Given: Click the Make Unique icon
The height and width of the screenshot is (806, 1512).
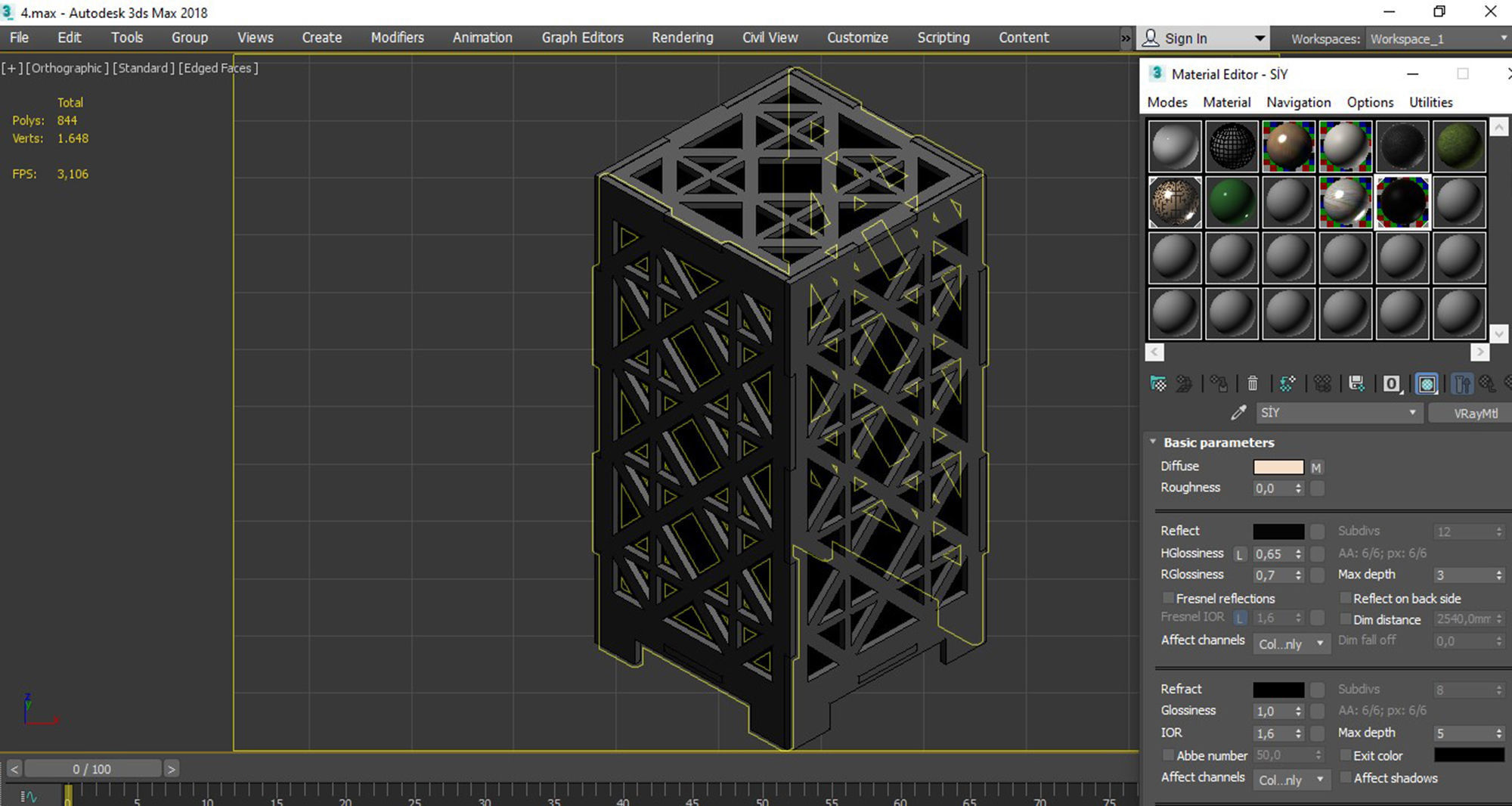Looking at the screenshot, I should click(x=1322, y=384).
